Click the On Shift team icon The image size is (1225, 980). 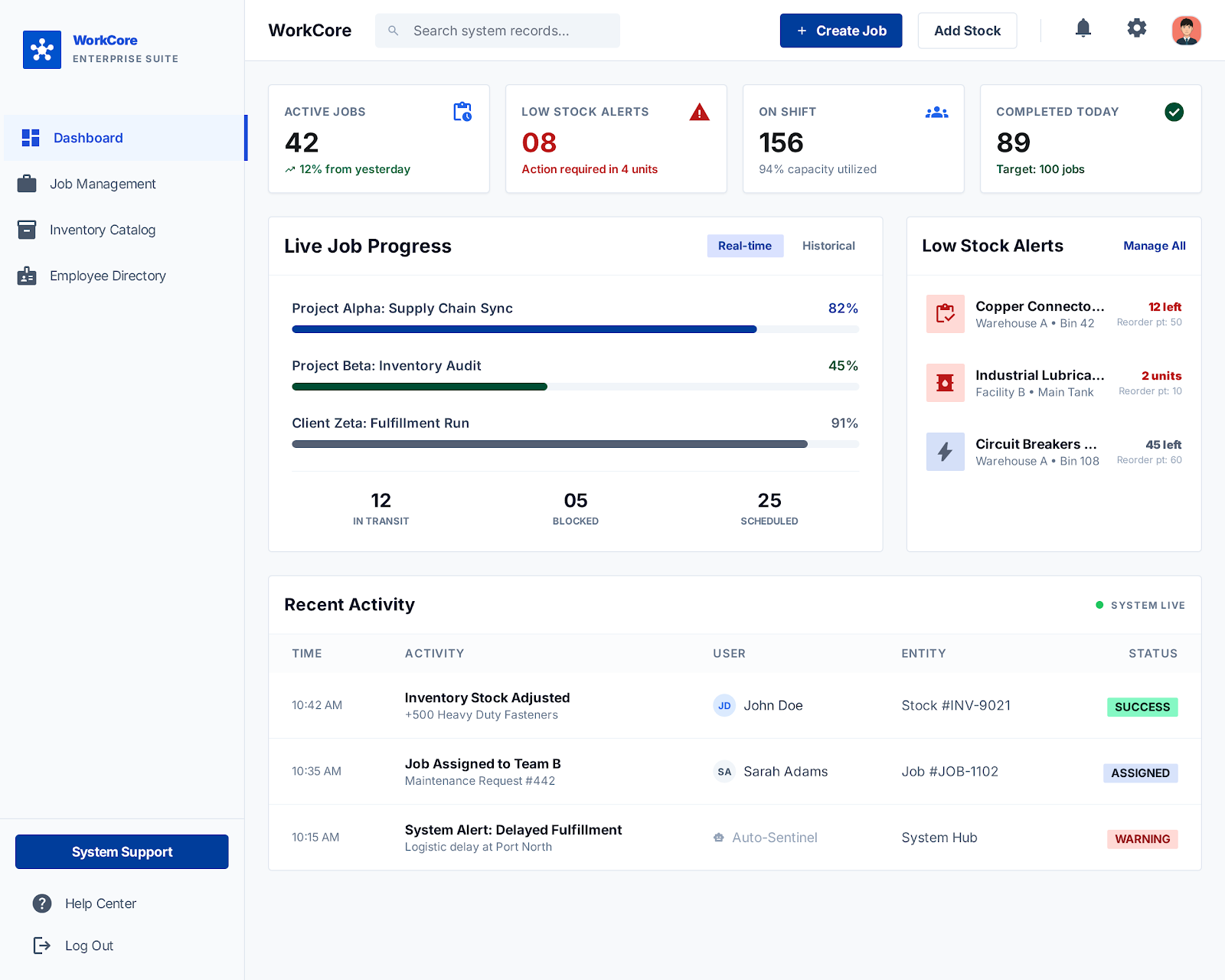[937, 112]
